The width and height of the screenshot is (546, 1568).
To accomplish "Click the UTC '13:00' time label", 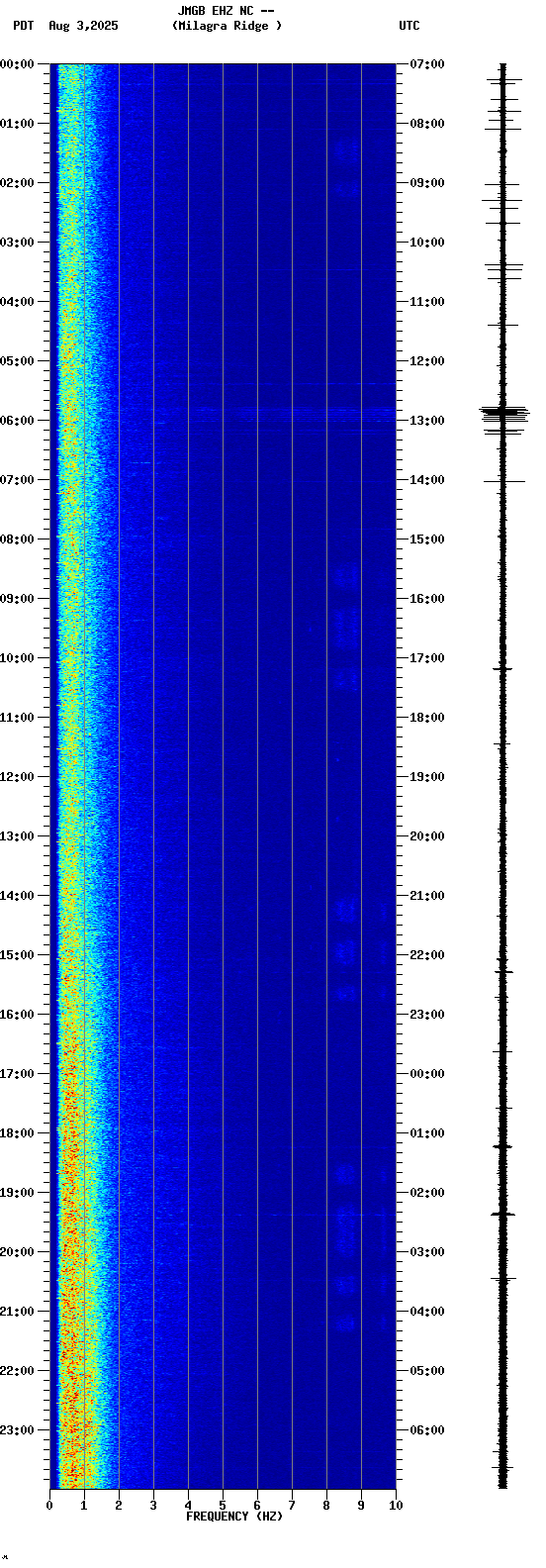I will point(427,421).
